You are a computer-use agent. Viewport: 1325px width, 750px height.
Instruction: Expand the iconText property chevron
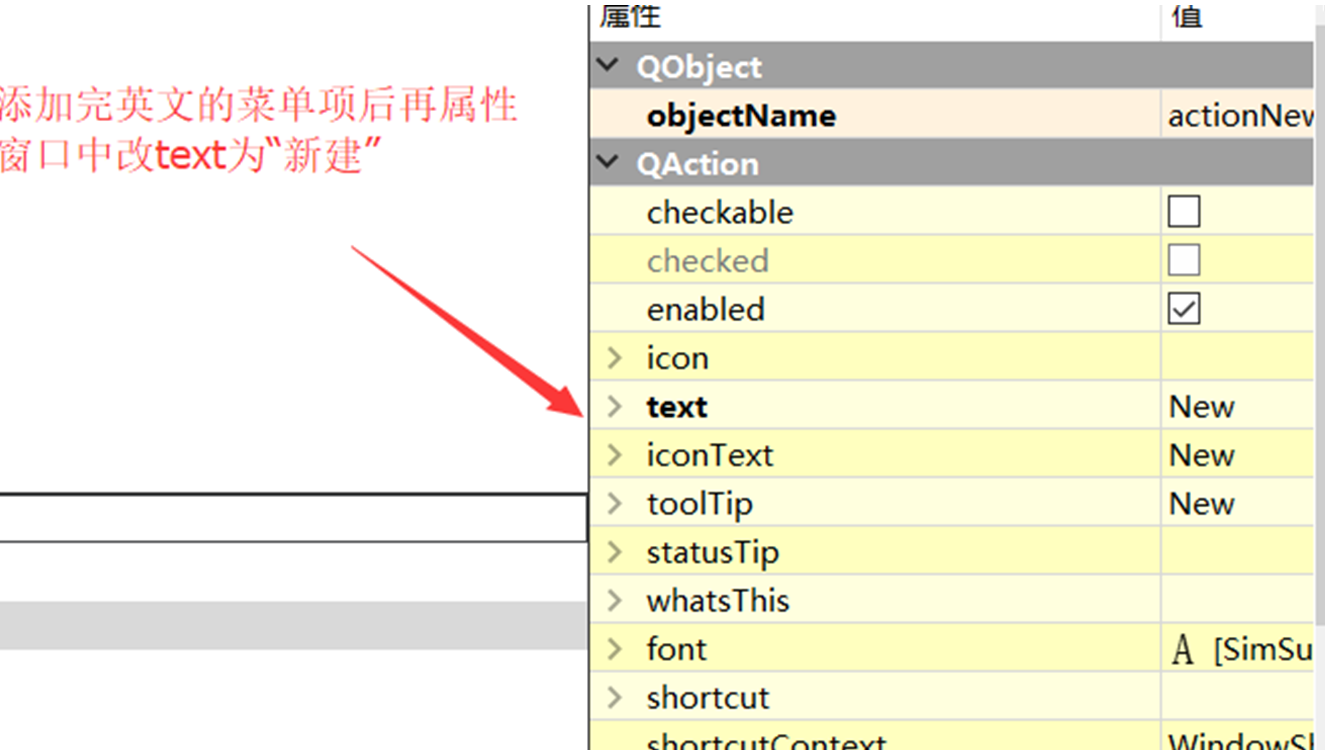[615, 455]
